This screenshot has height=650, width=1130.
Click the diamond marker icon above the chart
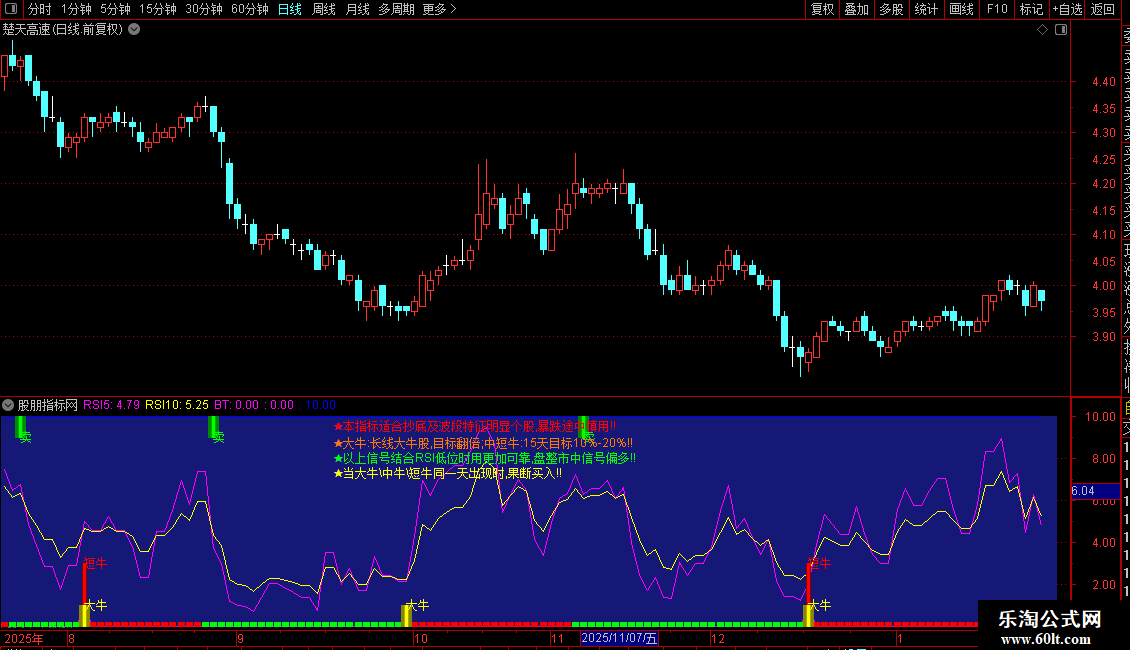(x=1042, y=30)
